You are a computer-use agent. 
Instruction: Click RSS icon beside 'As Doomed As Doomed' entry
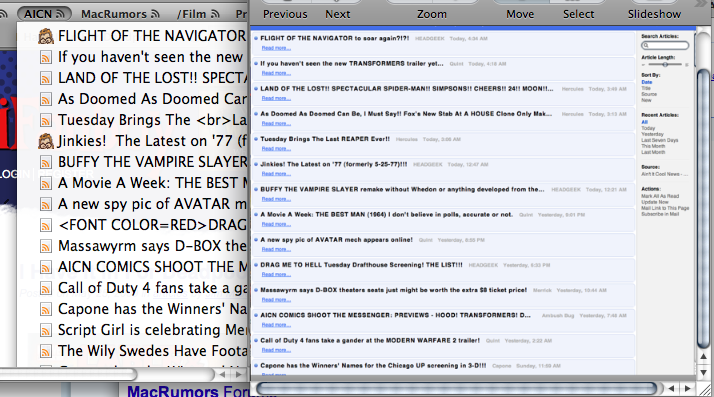(46, 99)
